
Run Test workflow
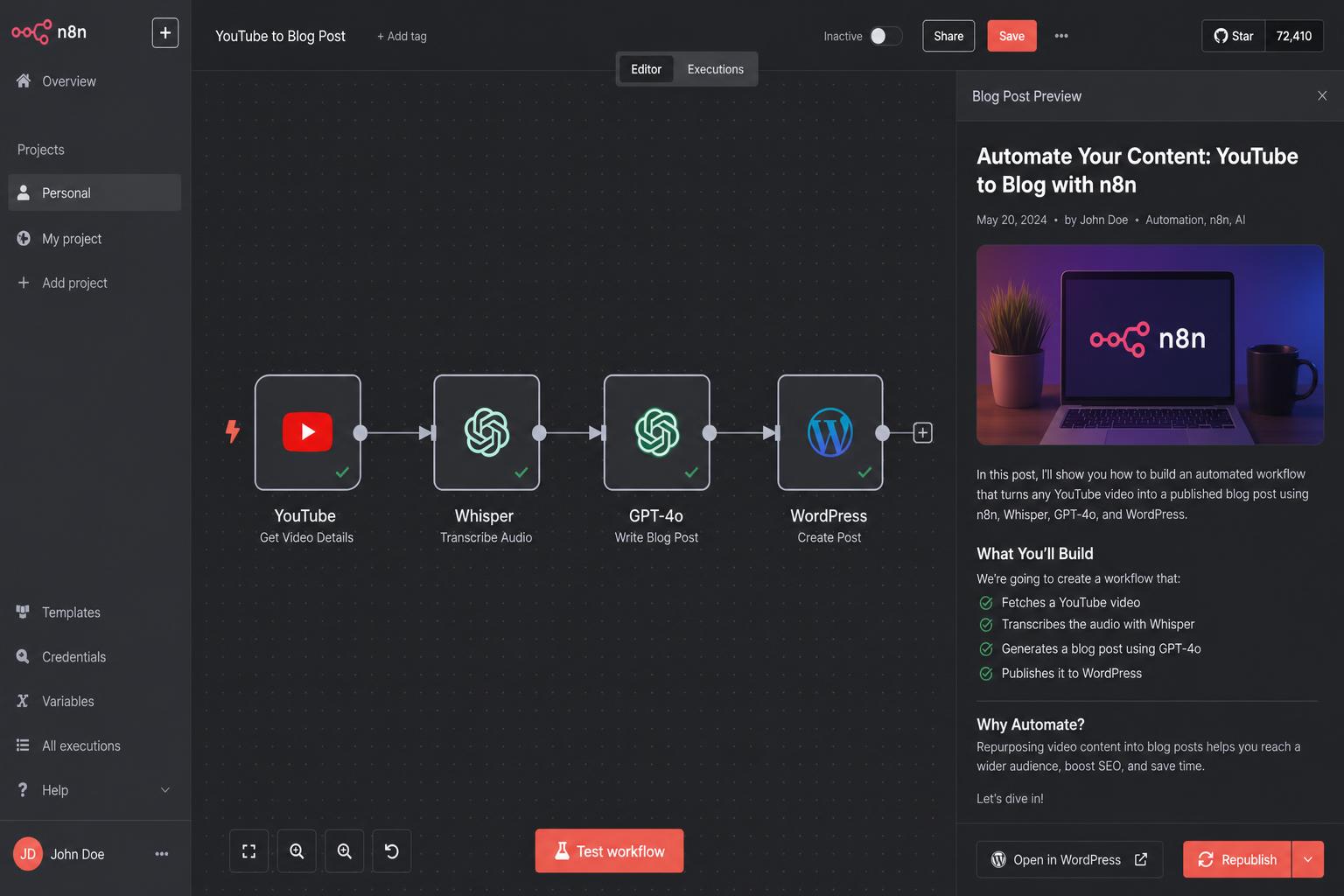coord(610,851)
